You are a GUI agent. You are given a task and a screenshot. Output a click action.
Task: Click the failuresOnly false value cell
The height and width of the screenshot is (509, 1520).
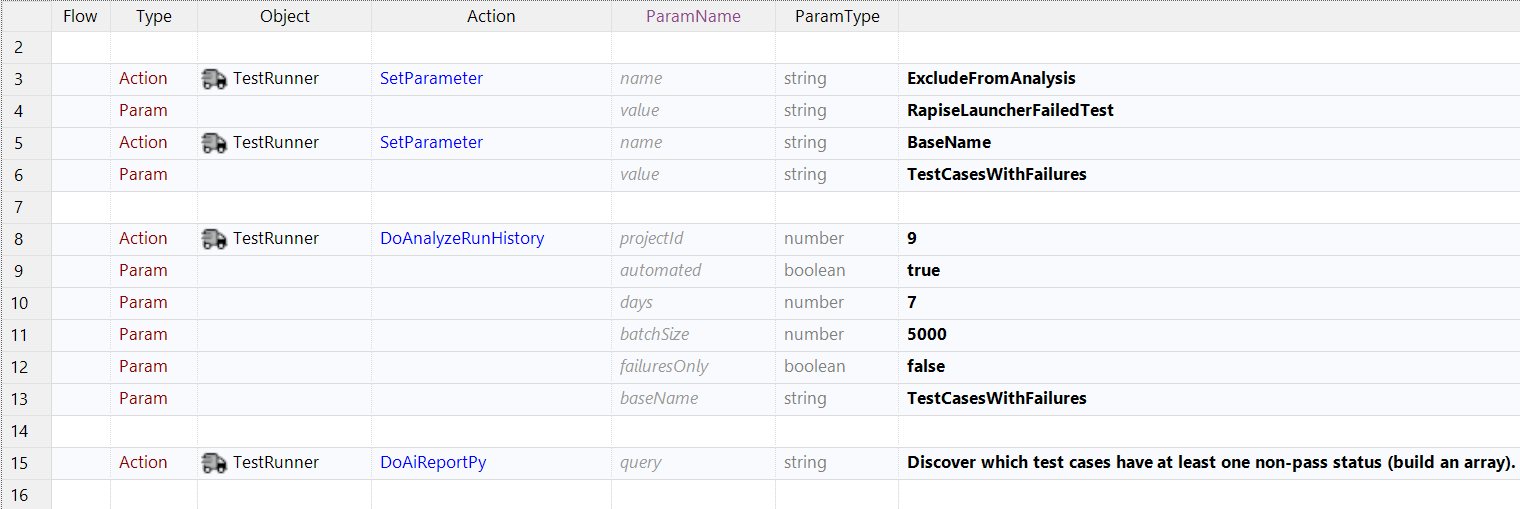tap(926, 367)
